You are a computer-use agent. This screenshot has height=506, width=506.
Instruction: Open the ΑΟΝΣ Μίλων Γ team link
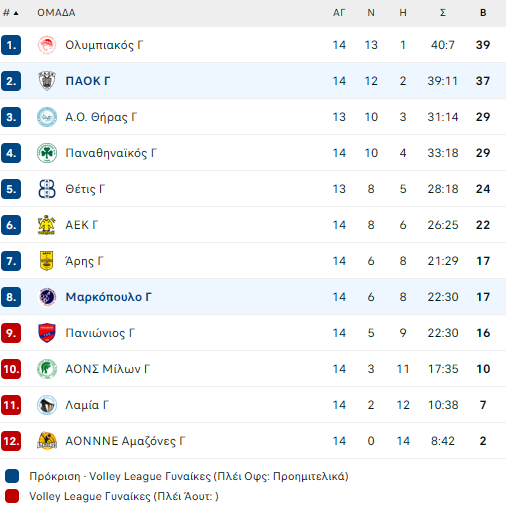[107, 369]
